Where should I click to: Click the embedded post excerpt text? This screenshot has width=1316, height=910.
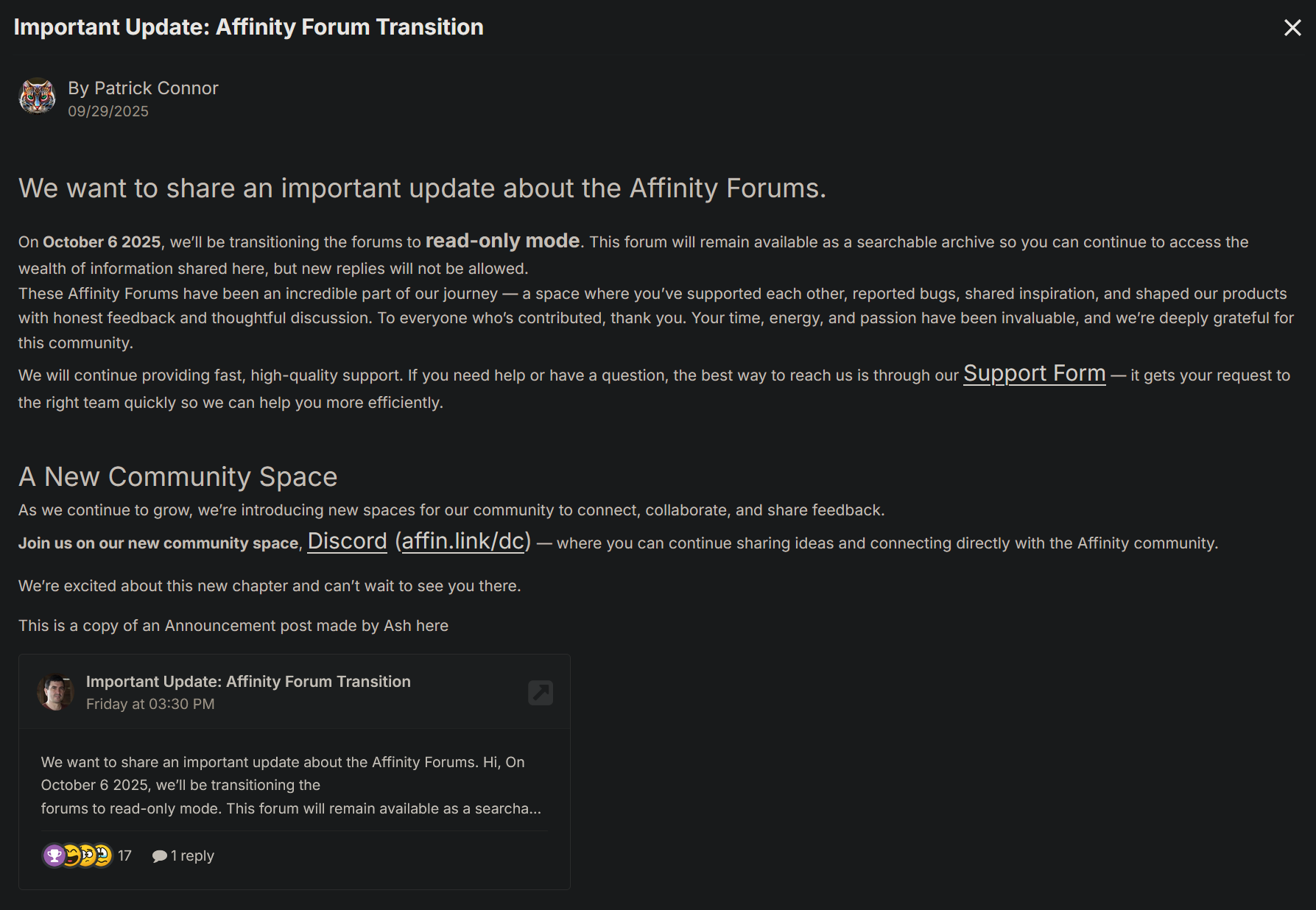coord(290,785)
